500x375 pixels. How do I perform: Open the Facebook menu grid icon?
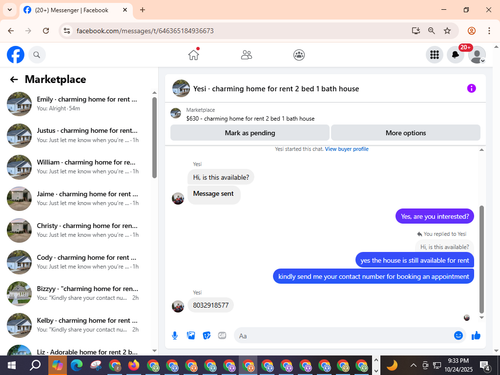(434, 55)
